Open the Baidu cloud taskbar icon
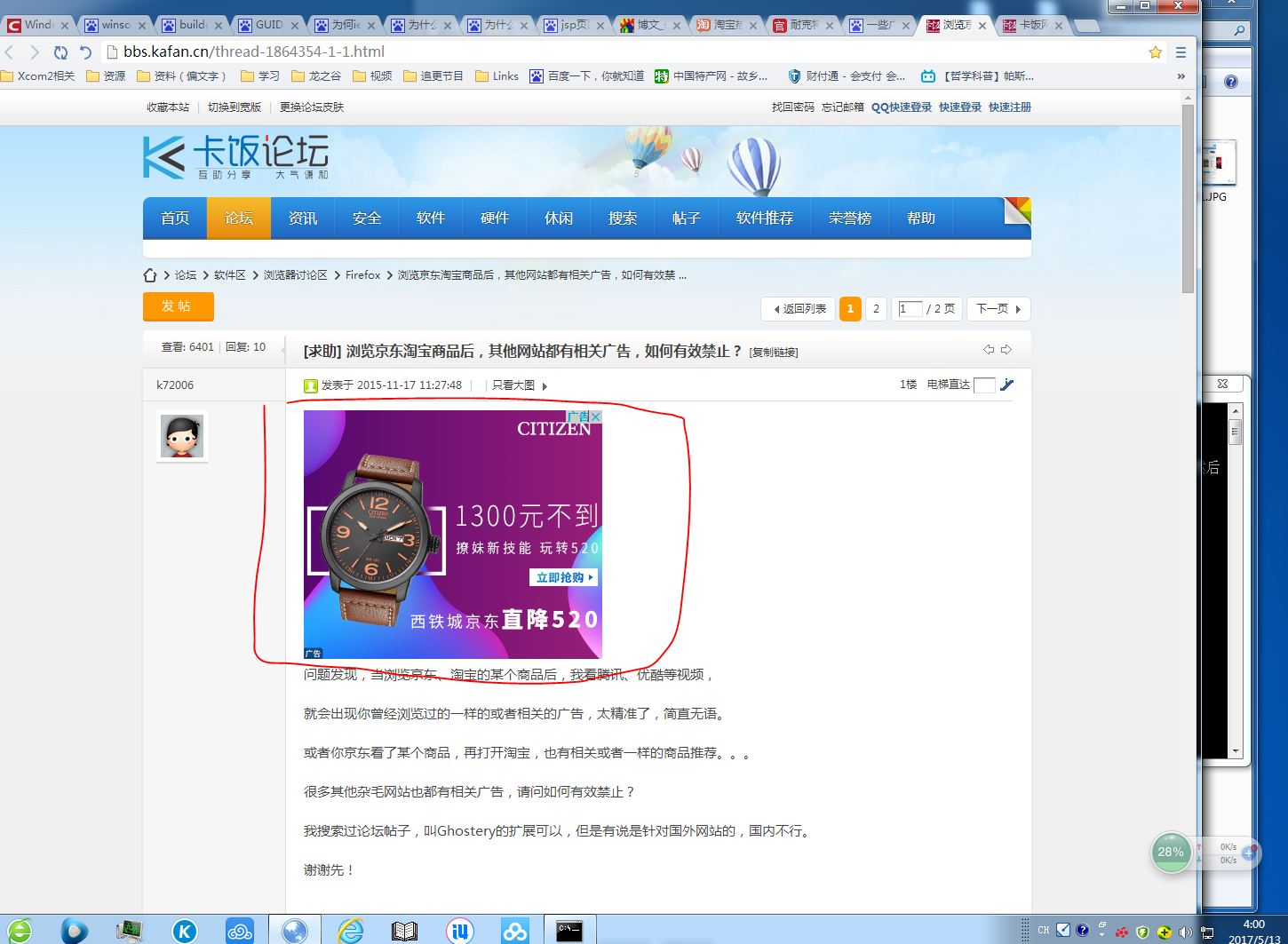Viewport: 1288px width, 944px height. coord(514,931)
